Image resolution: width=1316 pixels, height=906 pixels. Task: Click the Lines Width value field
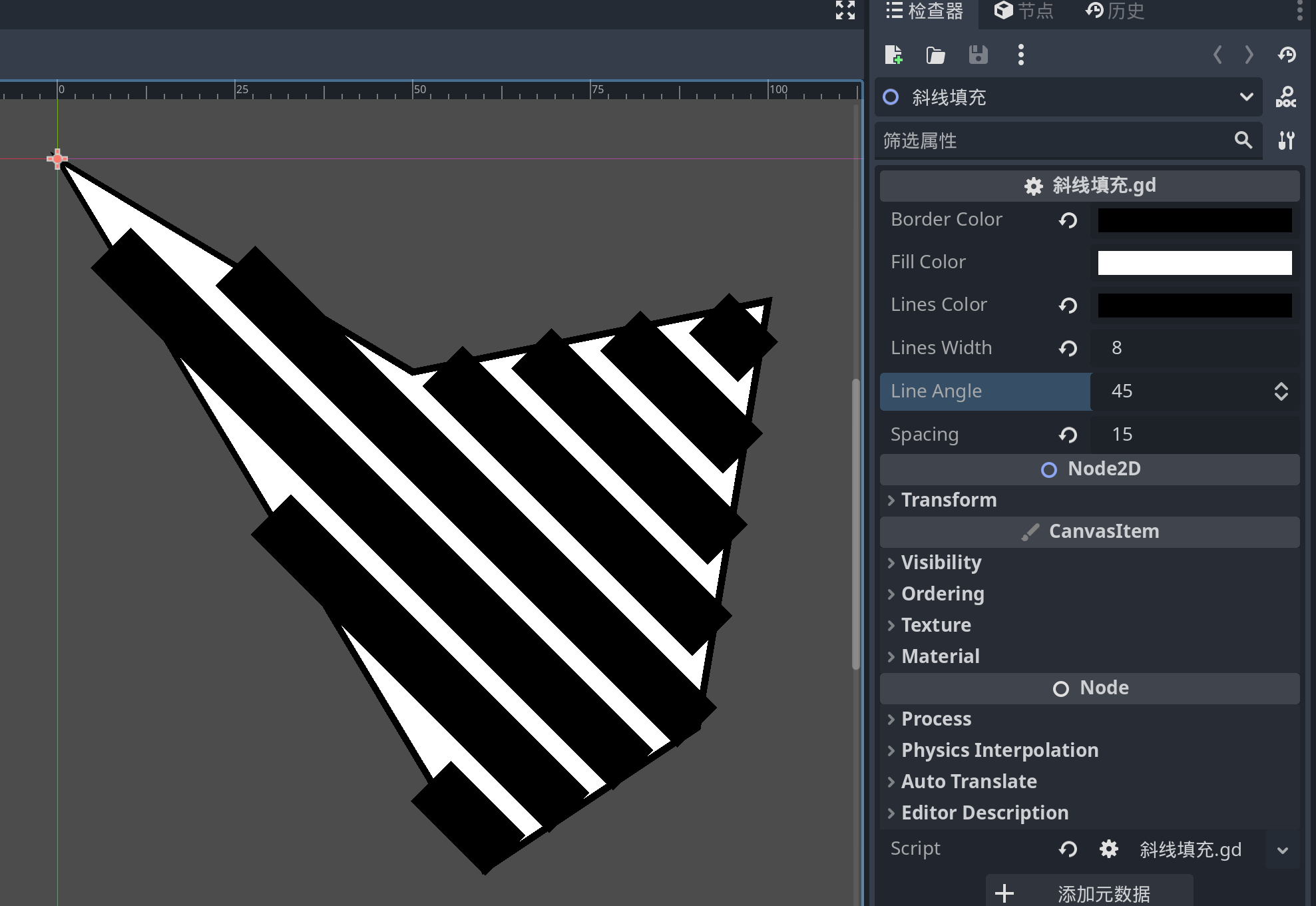pos(1195,348)
